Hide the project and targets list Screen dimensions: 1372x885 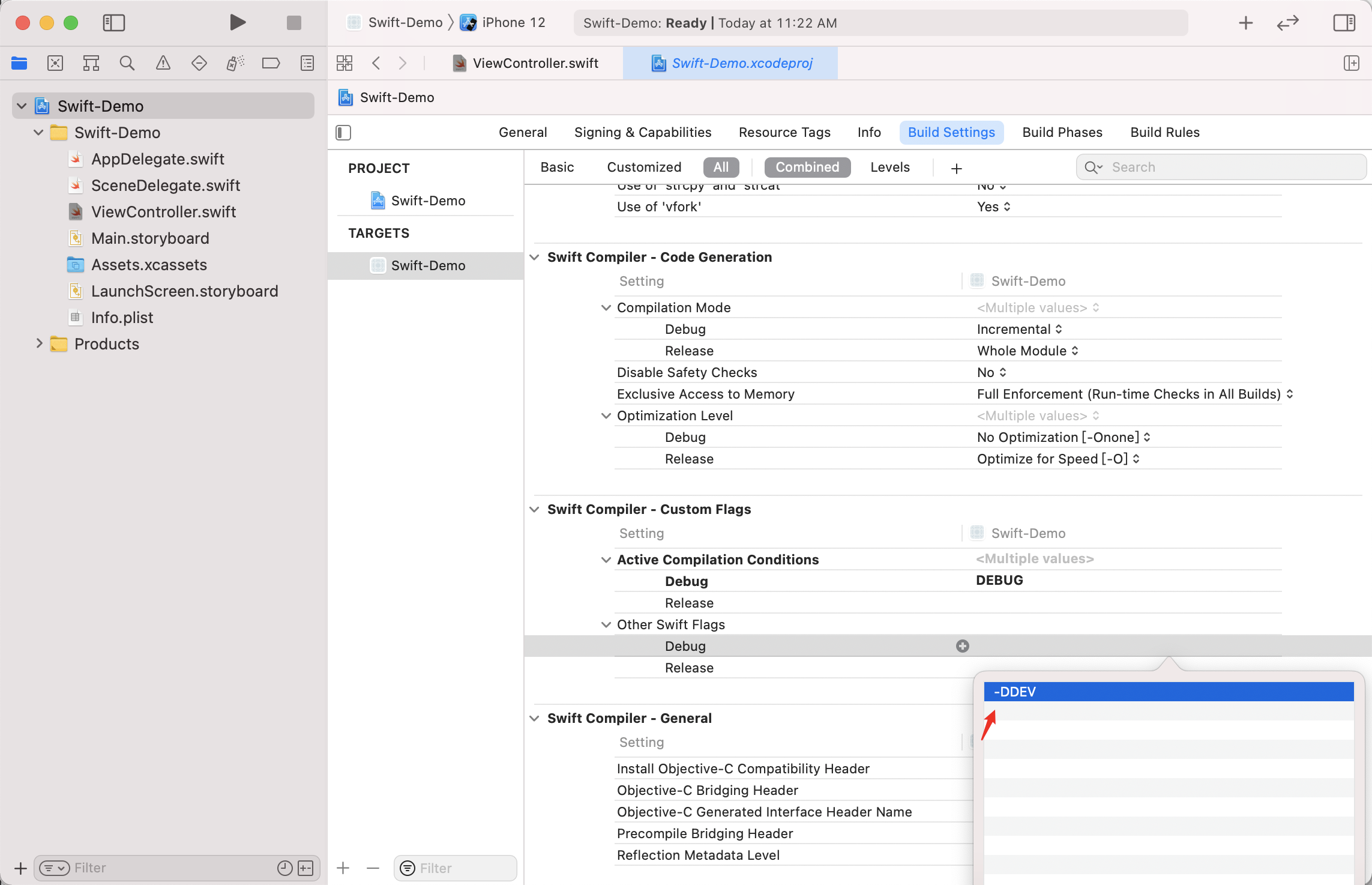point(343,133)
